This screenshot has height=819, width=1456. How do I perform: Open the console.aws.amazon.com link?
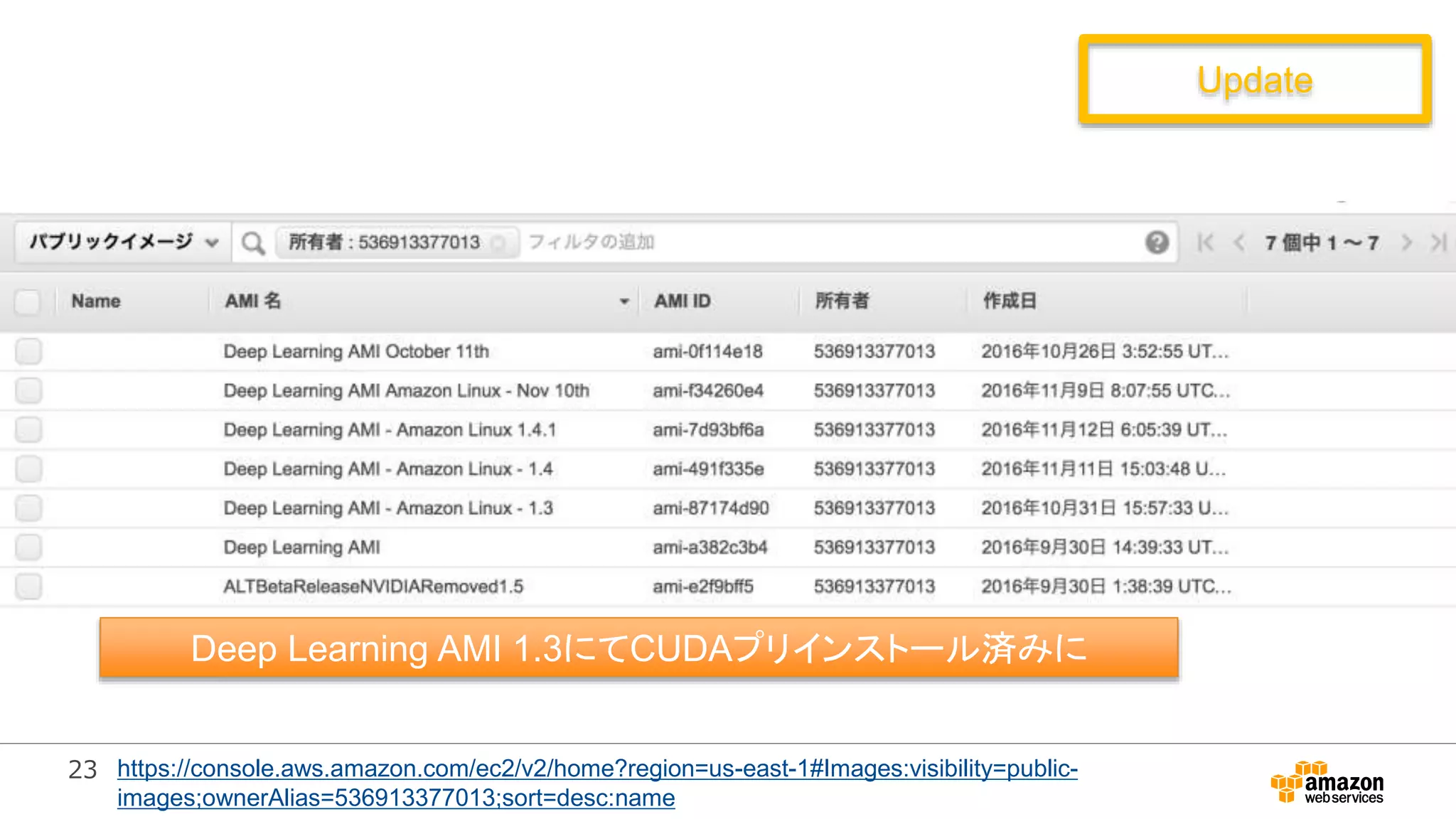(597, 782)
